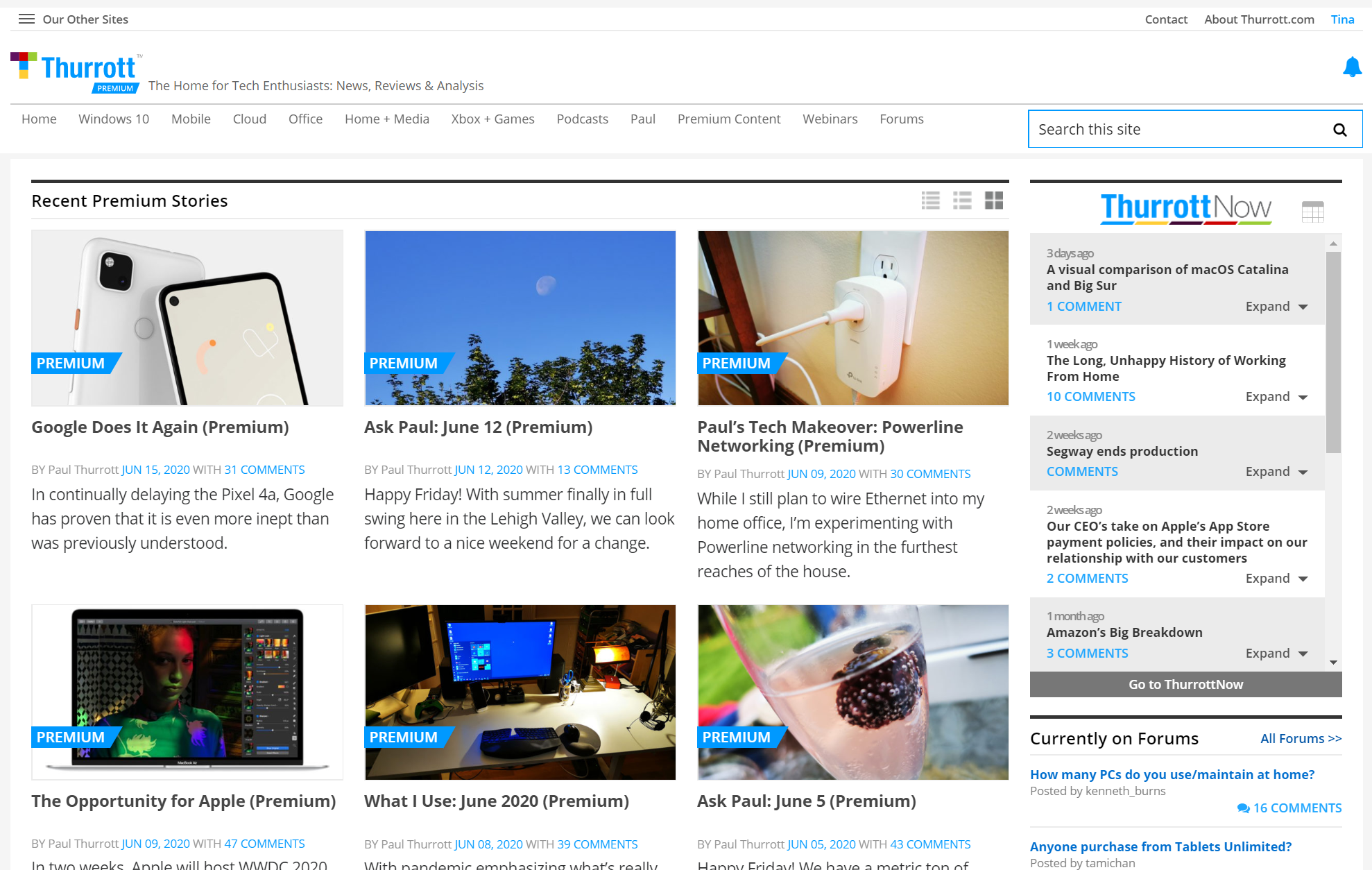
Task: Open 1 Comment under macOS comparison item
Action: click(1083, 307)
